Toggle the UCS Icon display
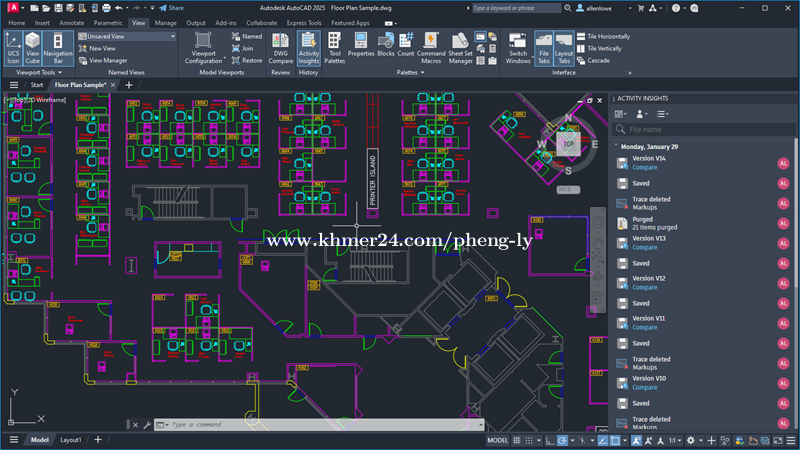Screen dimensions: 800x450 pos(13,48)
